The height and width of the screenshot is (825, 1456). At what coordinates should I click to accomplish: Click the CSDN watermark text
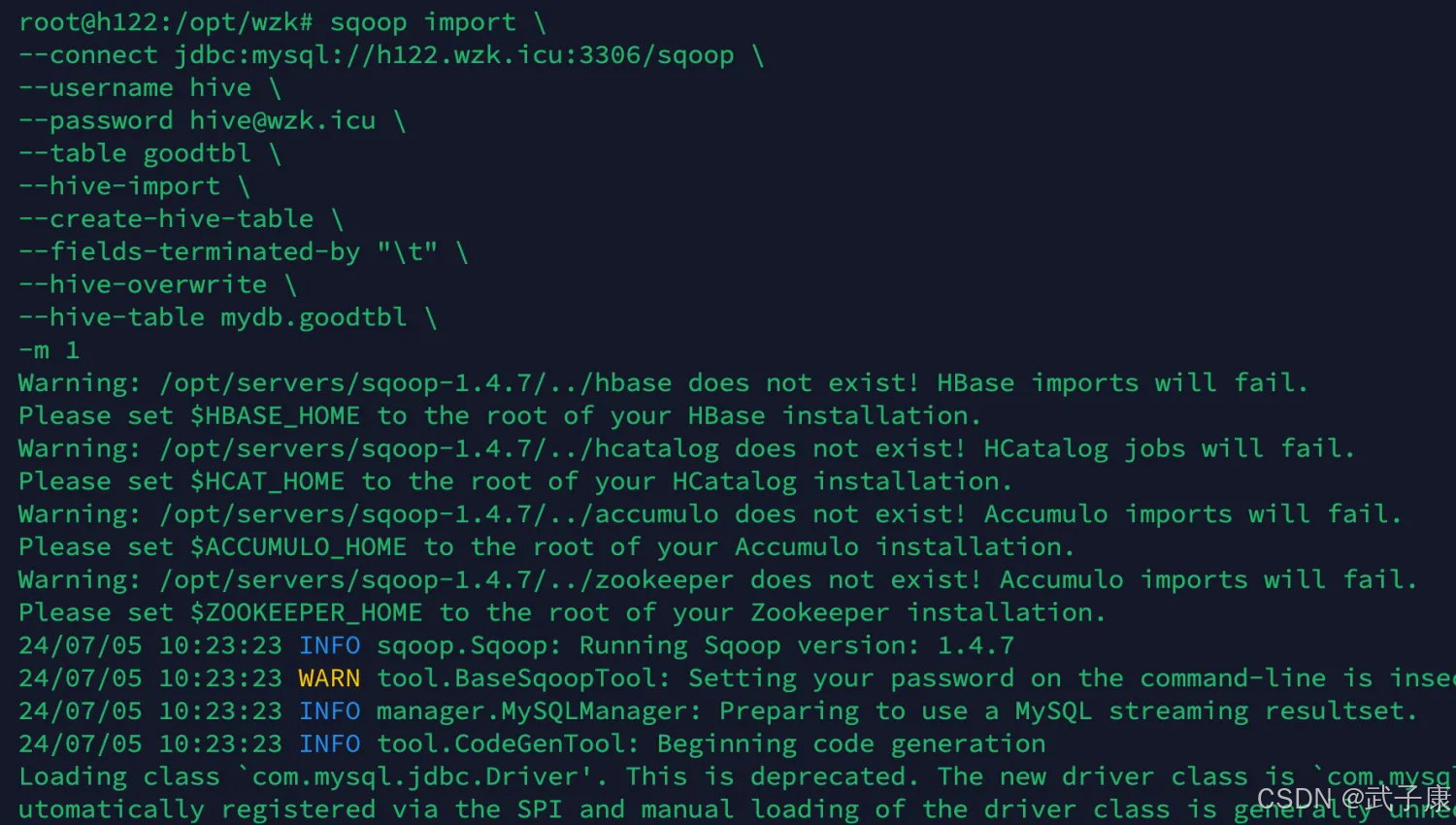(1353, 798)
